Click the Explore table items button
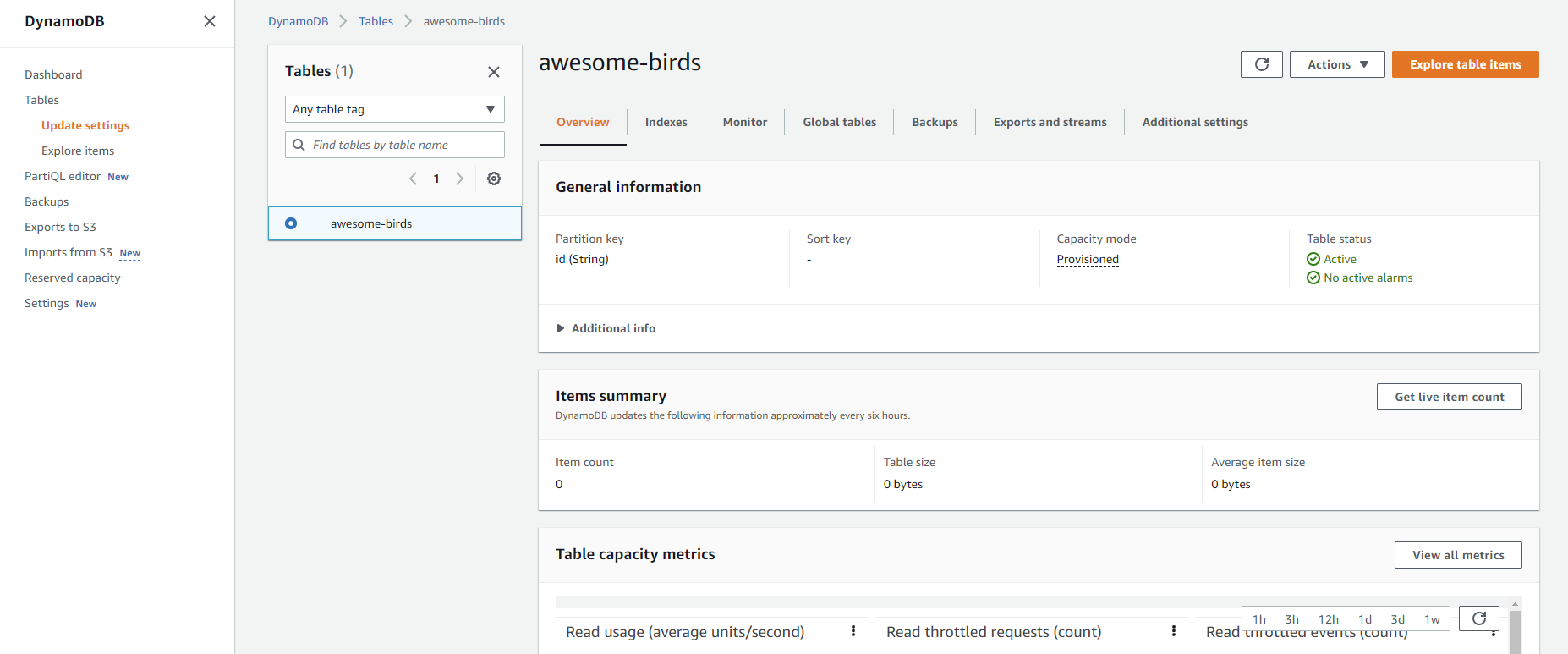 pos(1465,64)
